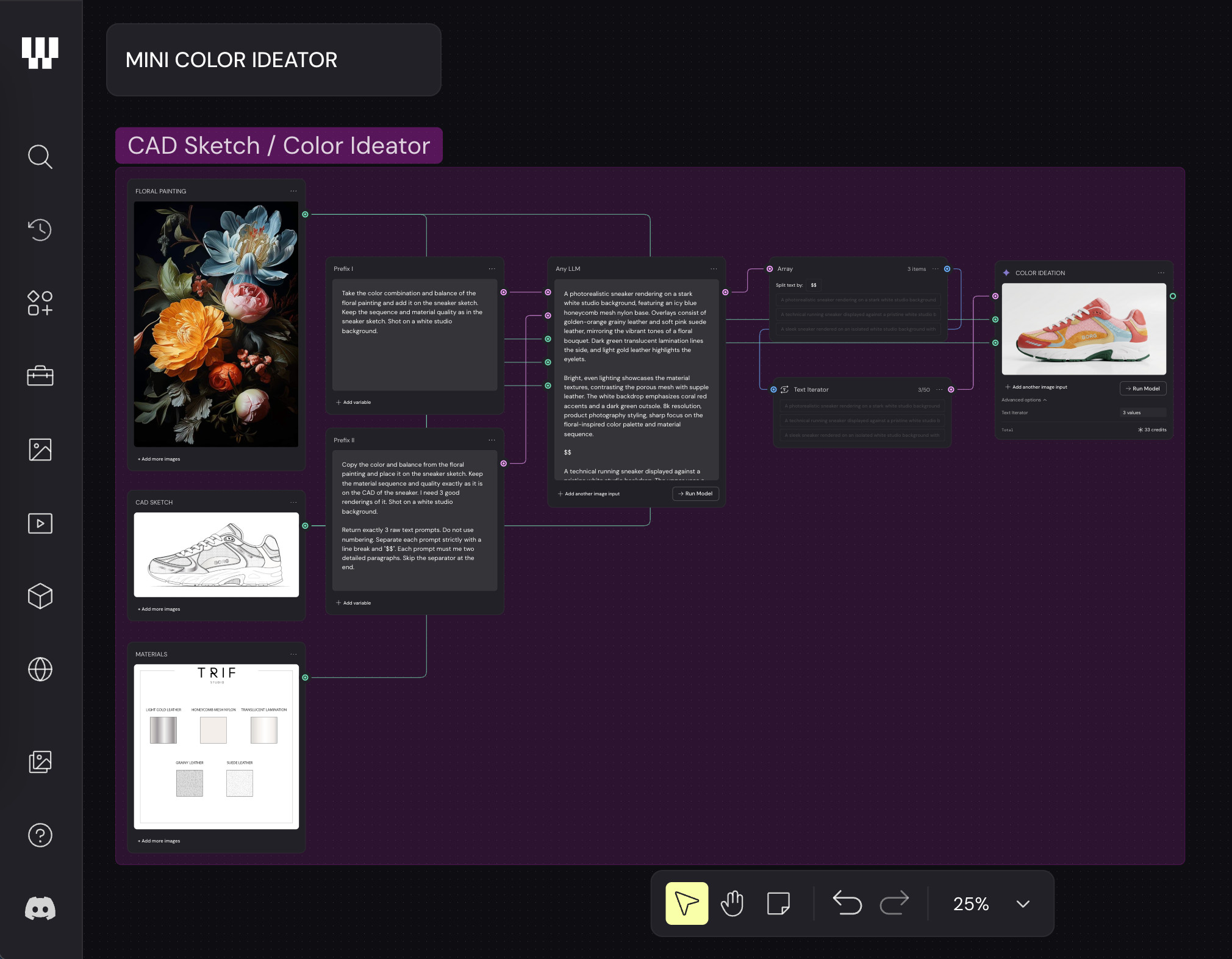Add another image input to COLOR IDEATION
This screenshot has width=1232, height=959.
point(1036,387)
